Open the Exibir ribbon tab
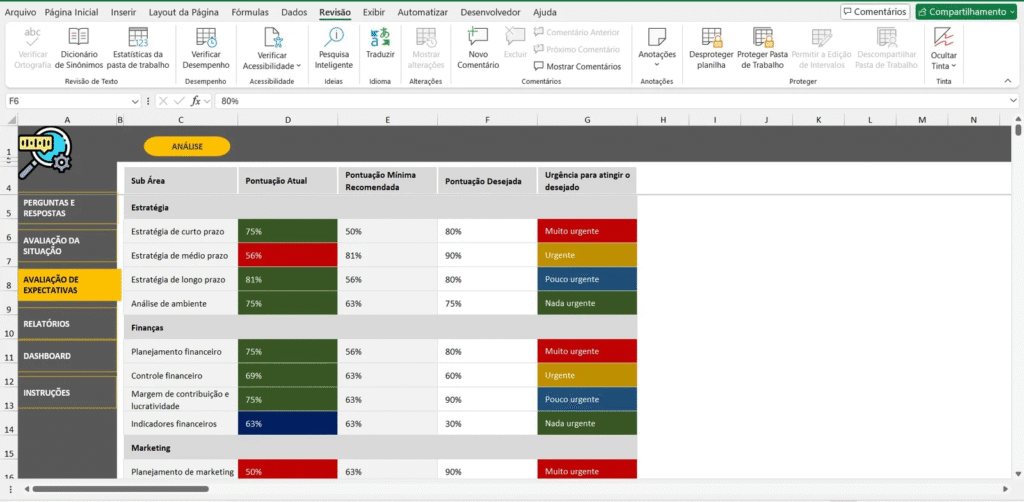 [374, 12]
